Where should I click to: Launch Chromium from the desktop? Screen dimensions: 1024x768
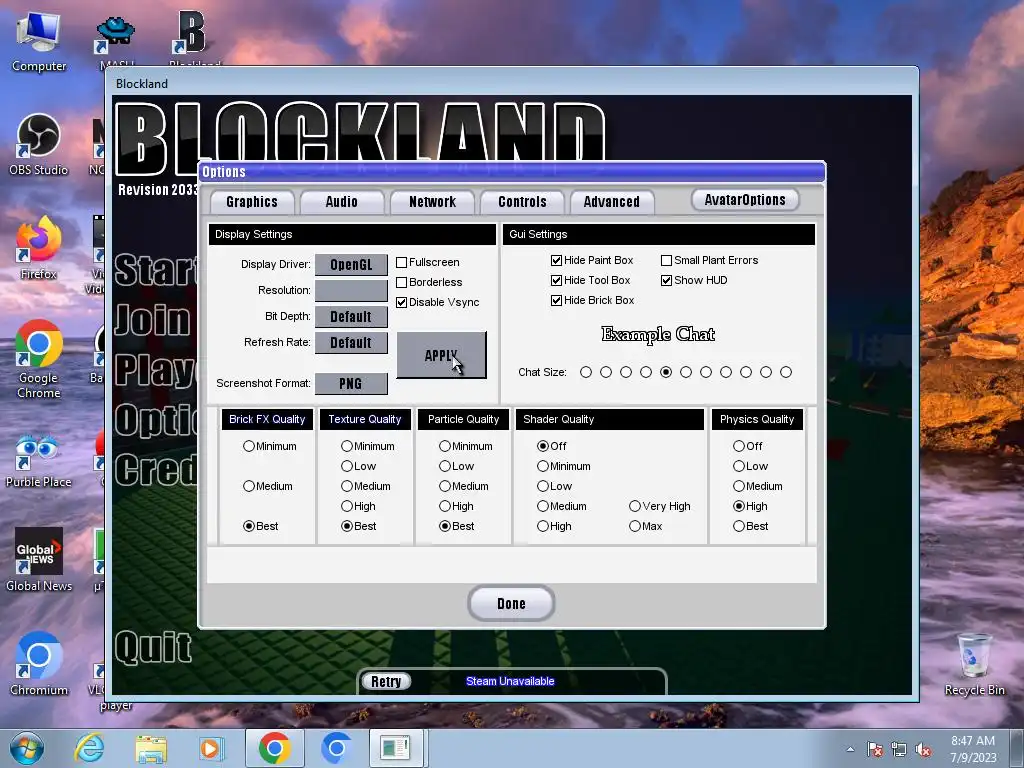click(x=39, y=664)
